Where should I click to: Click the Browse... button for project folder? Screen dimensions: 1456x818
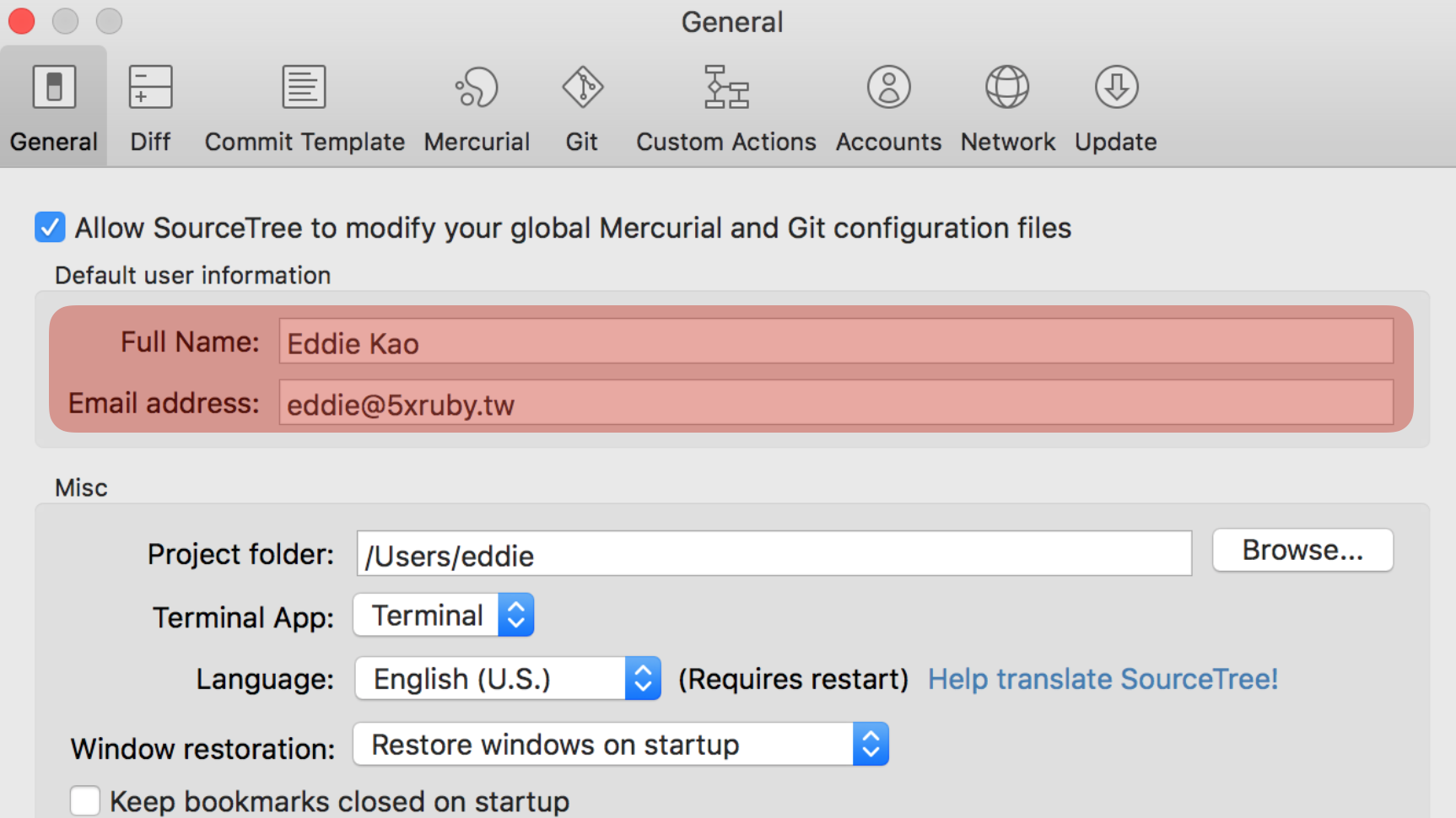point(1302,551)
